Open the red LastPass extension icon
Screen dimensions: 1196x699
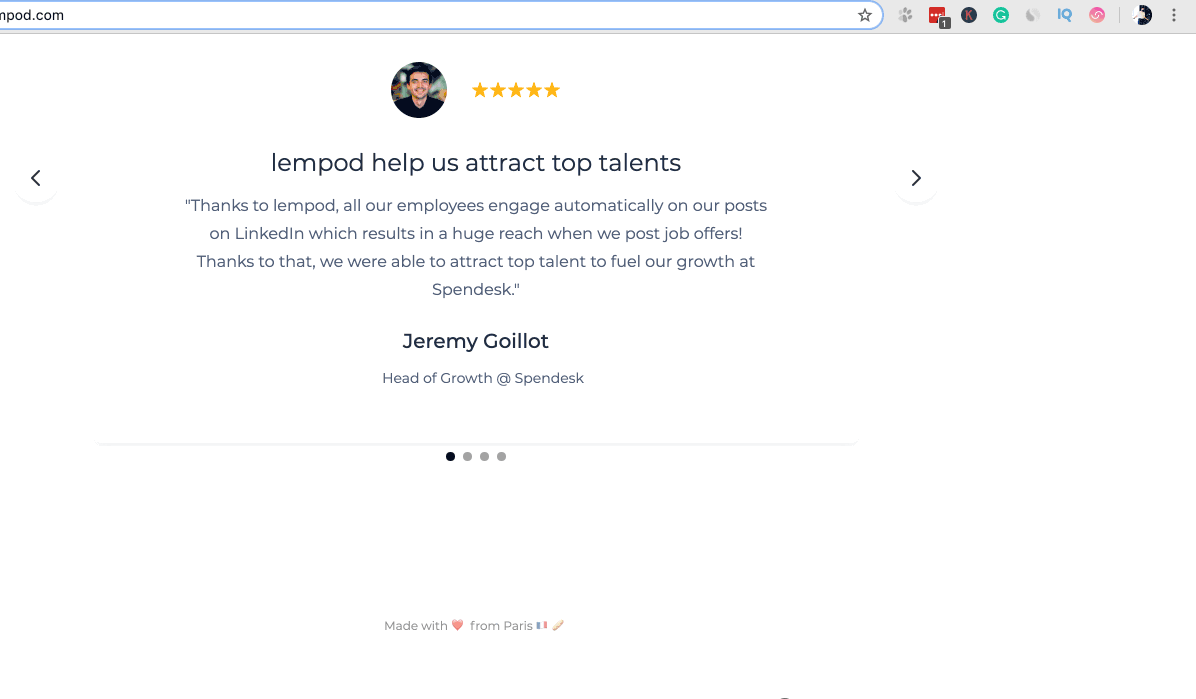938,16
